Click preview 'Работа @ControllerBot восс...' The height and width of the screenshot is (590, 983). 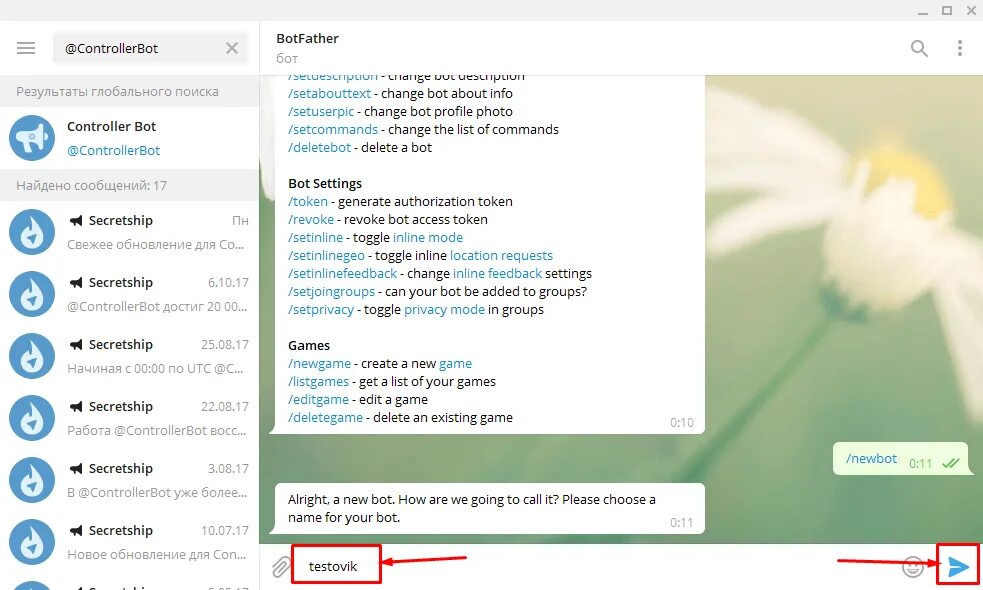(157, 431)
